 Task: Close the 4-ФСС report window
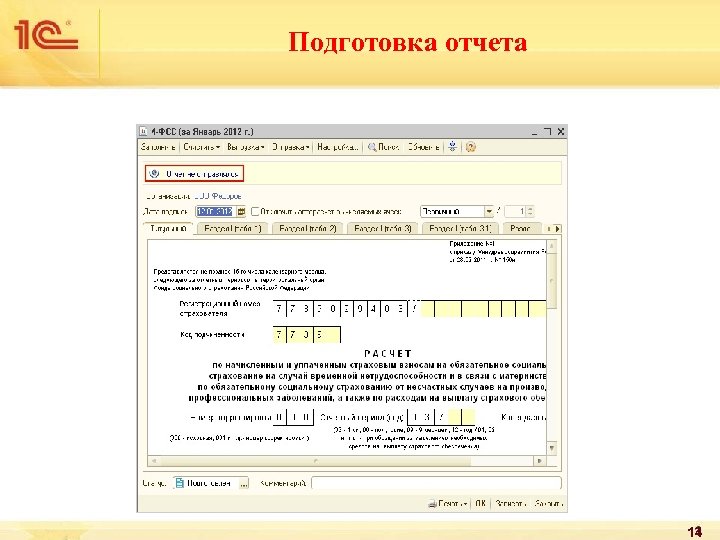(x=561, y=131)
